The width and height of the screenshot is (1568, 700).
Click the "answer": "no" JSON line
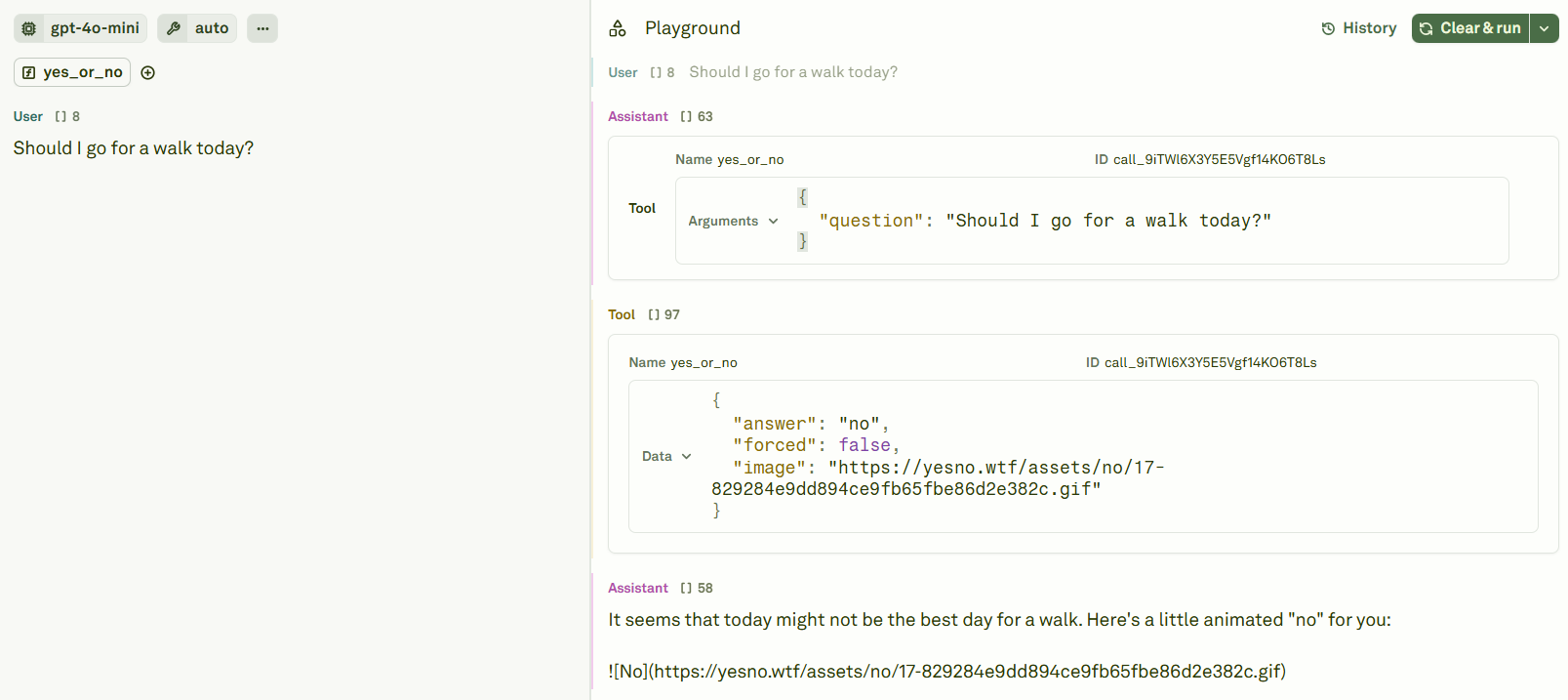coord(811,424)
